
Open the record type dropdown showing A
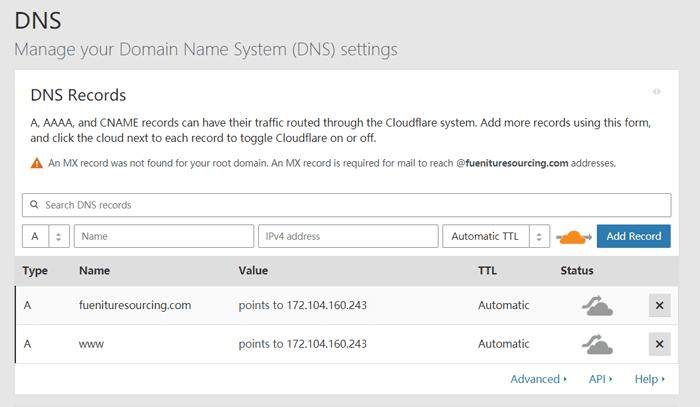[x=46, y=237]
